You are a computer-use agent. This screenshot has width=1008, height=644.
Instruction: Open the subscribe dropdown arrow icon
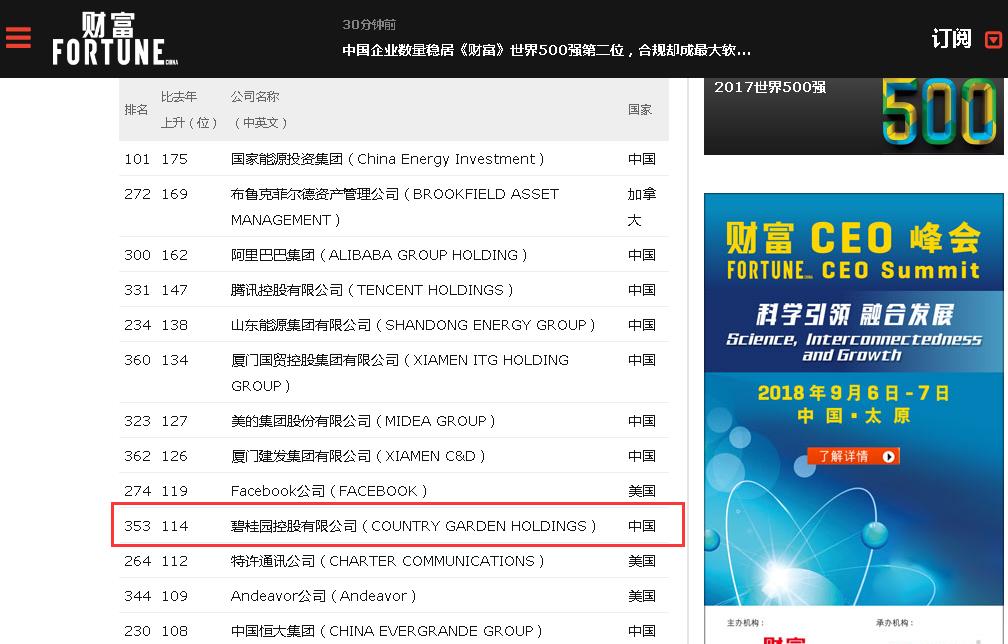click(x=993, y=40)
